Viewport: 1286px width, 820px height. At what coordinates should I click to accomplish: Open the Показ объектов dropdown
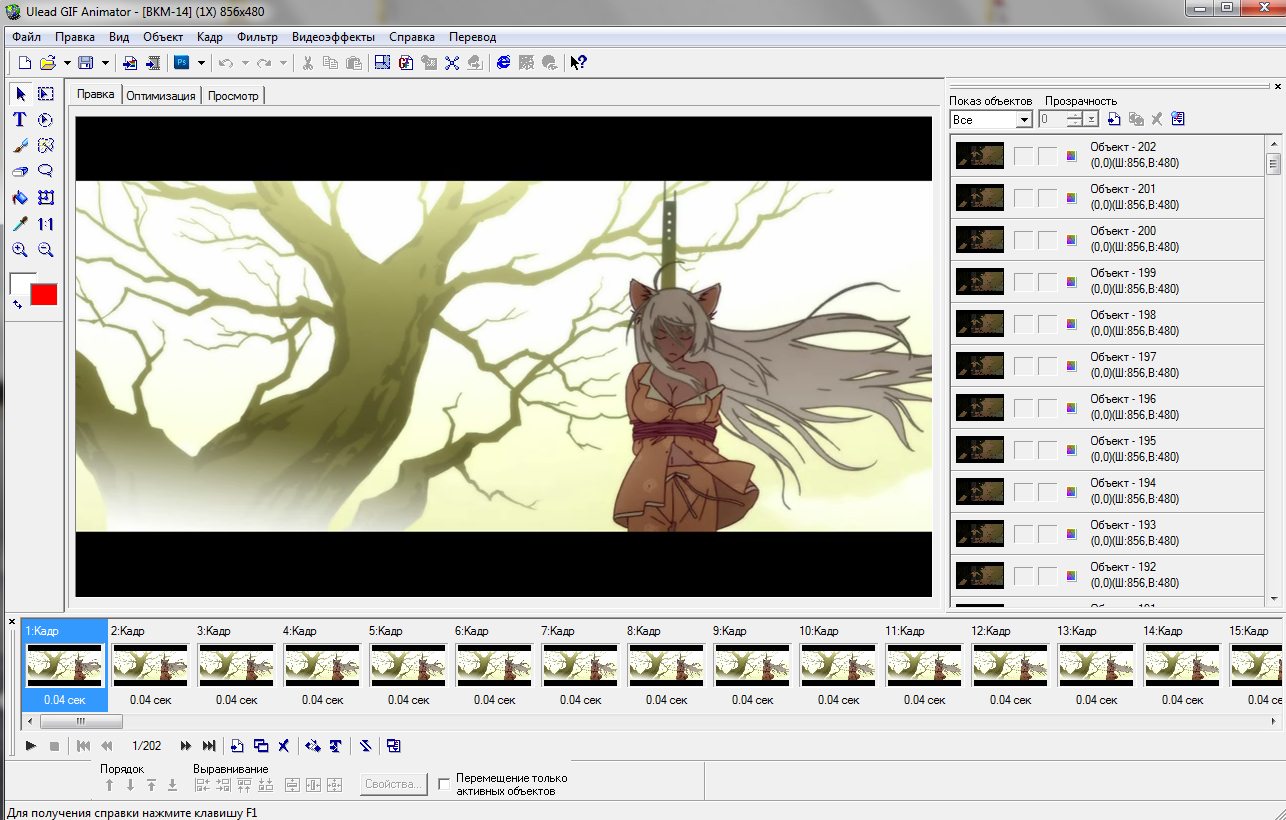click(1024, 120)
